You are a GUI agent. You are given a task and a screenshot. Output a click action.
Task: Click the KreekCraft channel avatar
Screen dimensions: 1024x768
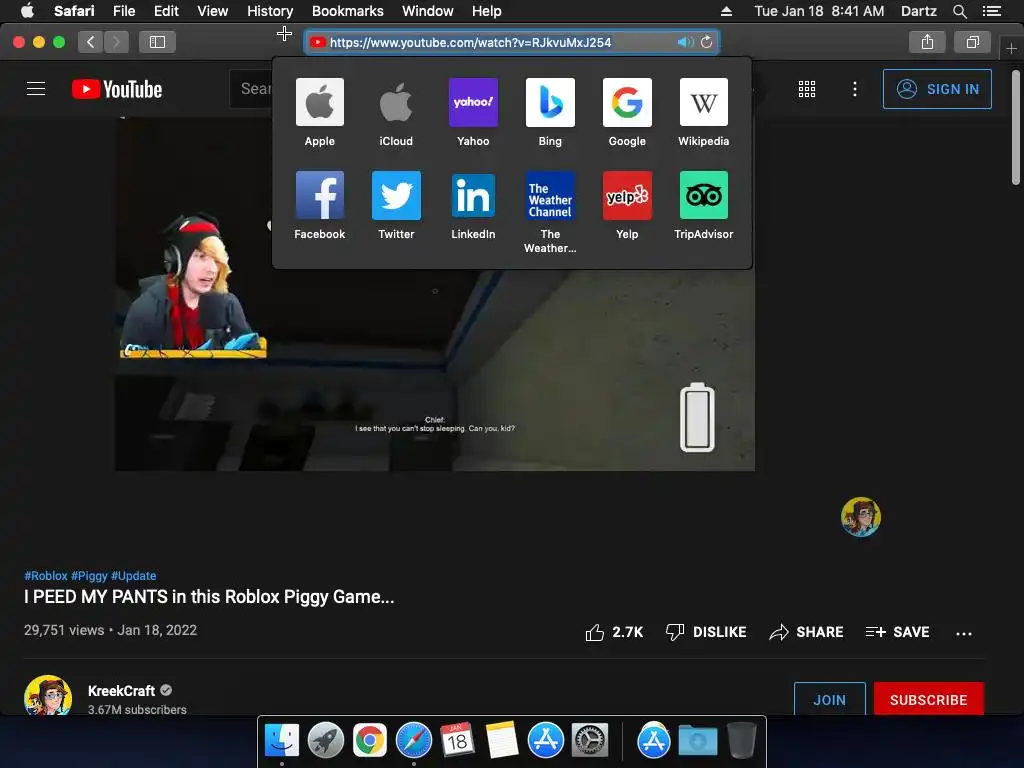click(x=48, y=696)
